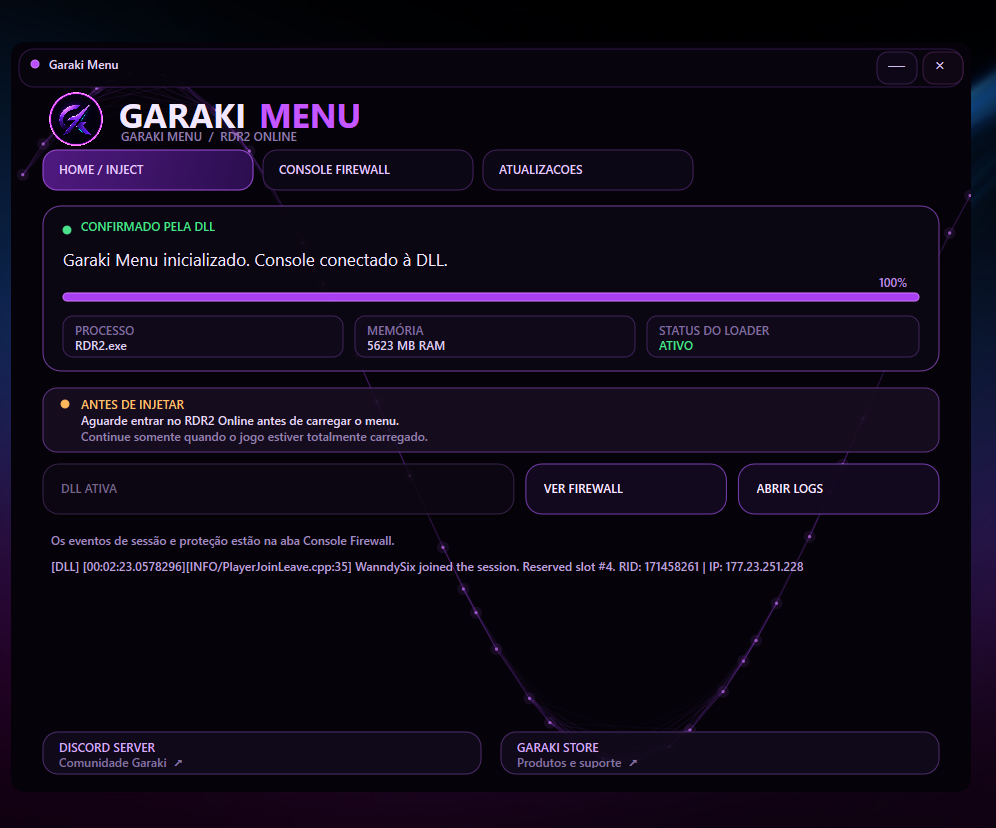
Task: Click the orange dot beside ANTES DE INJETAR
Action: [x=65, y=404]
